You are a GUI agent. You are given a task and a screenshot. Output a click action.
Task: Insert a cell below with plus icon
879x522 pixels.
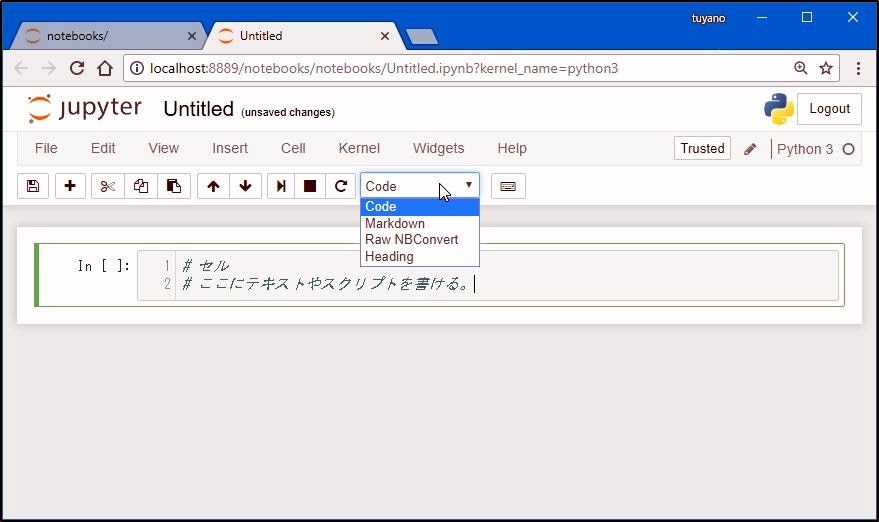coord(70,186)
